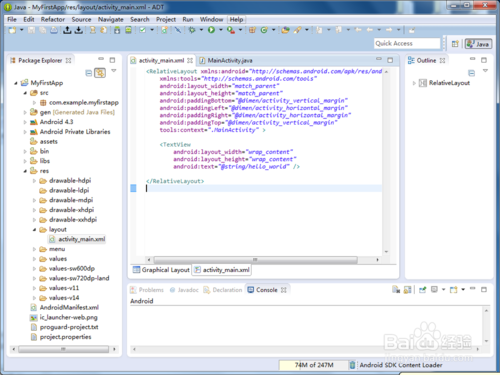Image resolution: width=500 pixels, height=375 pixels.
Task: Expand RelativeLayout in Outline
Action: click(414, 83)
